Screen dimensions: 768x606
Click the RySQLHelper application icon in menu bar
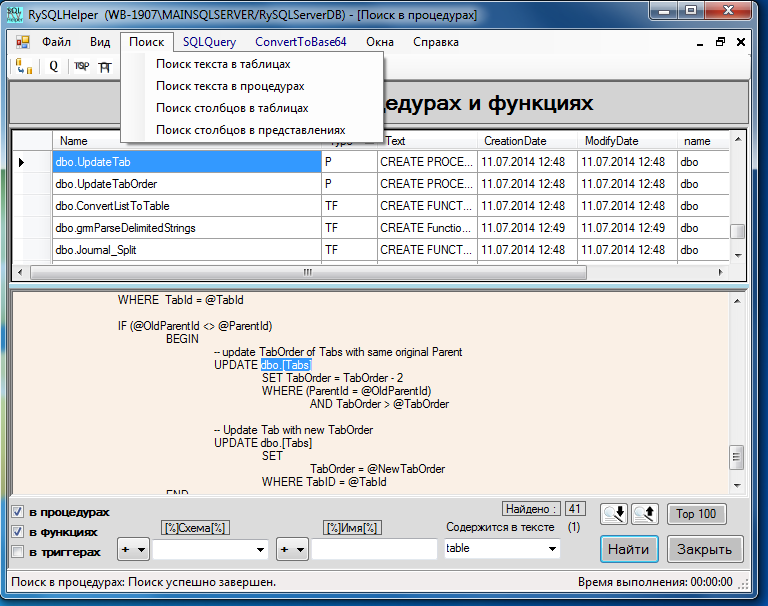(x=23, y=42)
